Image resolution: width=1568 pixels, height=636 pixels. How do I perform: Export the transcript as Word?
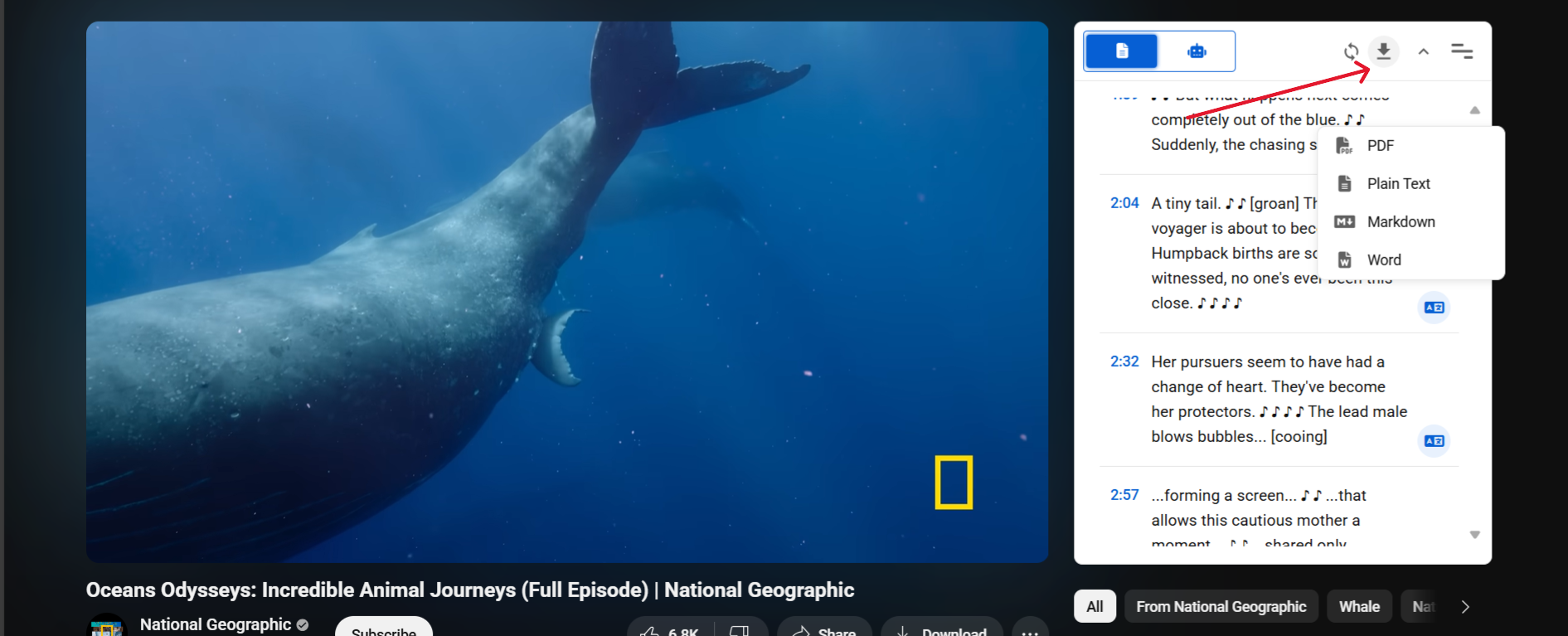pos(1383,260)
